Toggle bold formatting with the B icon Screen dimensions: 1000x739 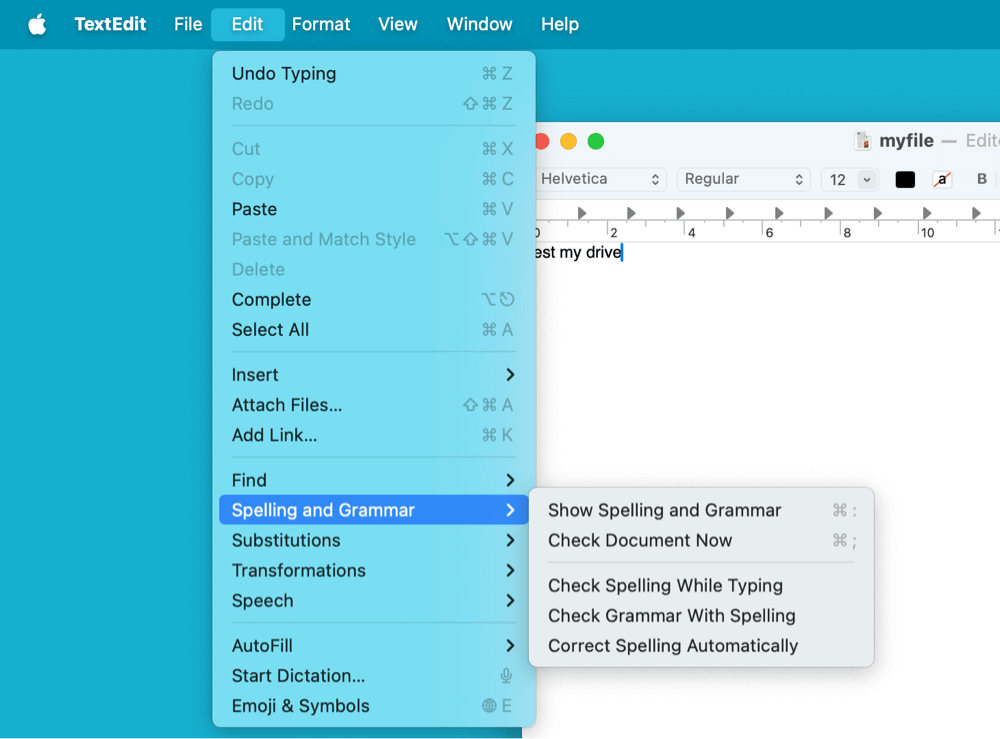tap(981, 180)
